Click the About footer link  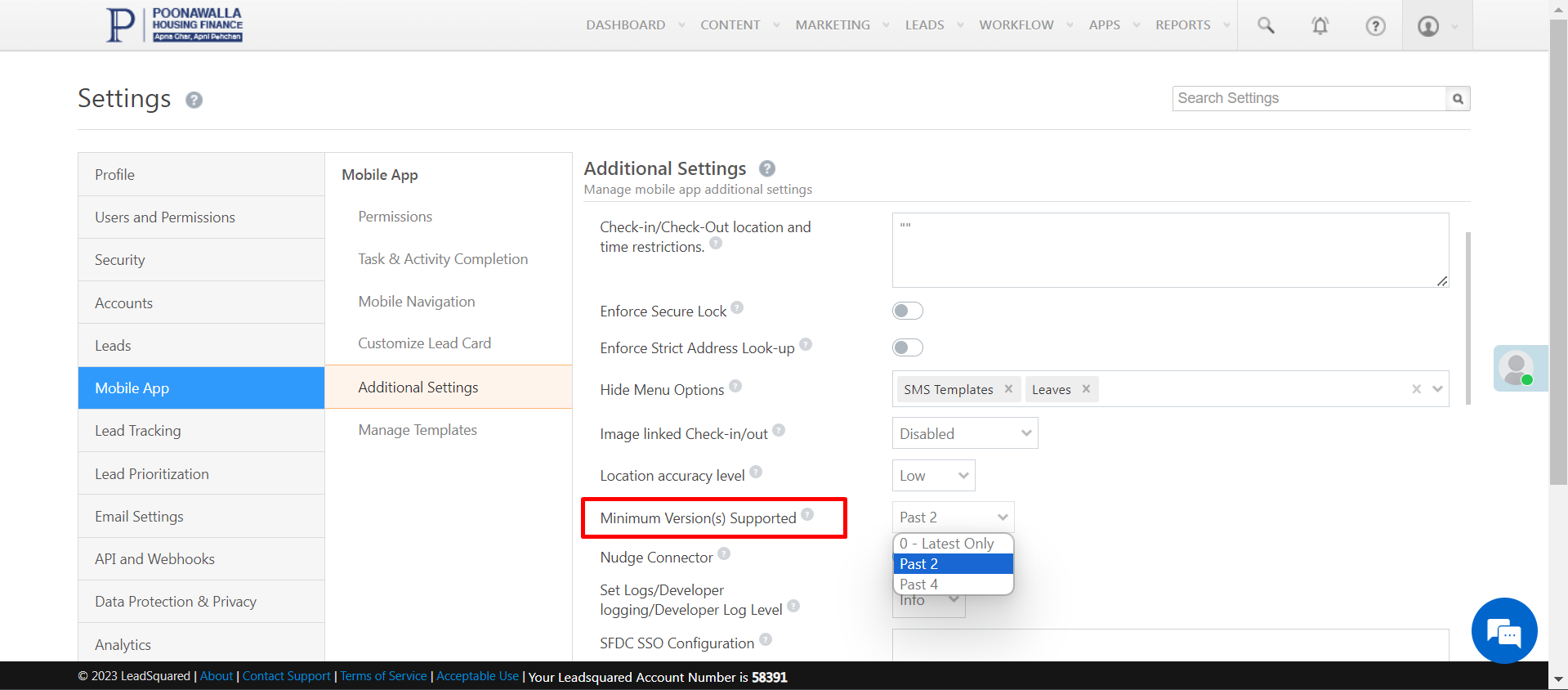(217, 676)
